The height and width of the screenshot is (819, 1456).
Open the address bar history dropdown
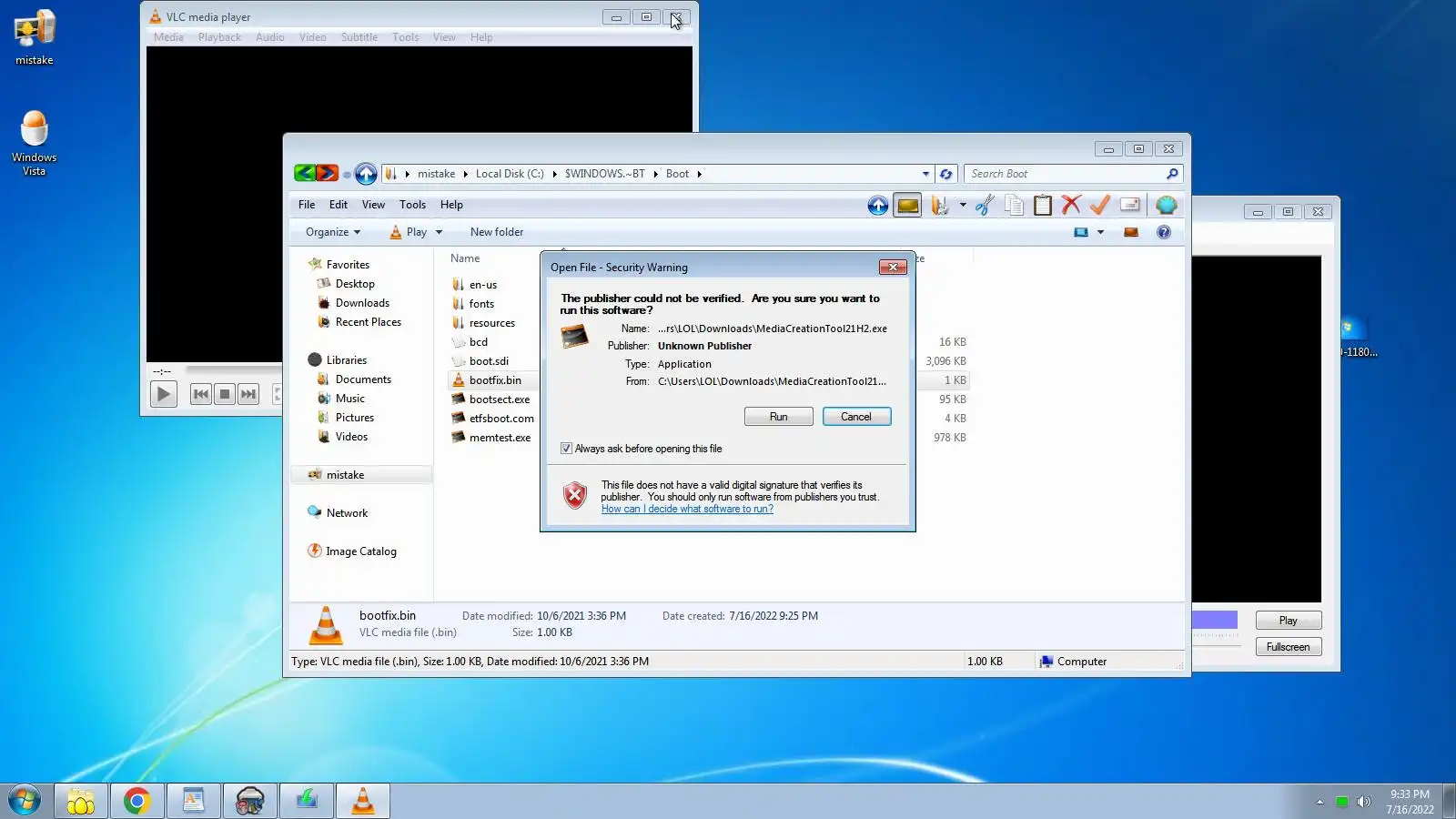(x=926, y=174)
